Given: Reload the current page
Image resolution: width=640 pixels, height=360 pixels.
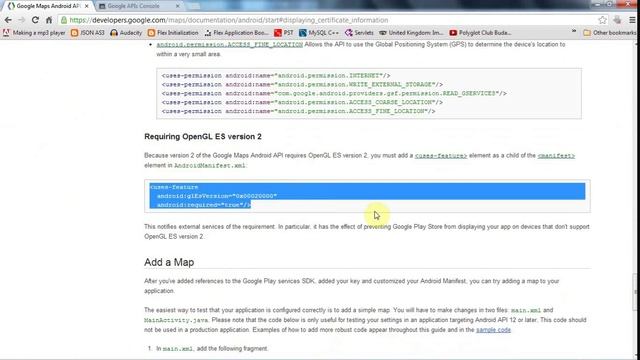Looking at the screenshot, I should tap(35, 20).
